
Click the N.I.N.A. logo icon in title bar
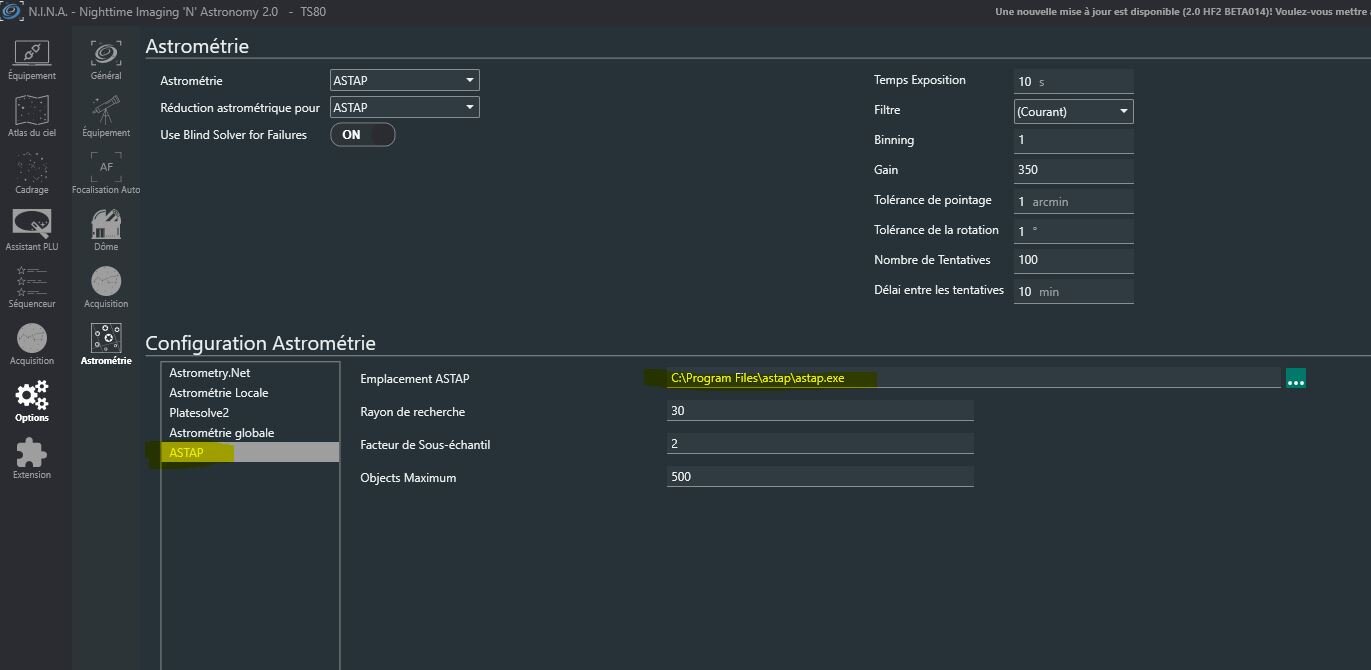[10, 11]
